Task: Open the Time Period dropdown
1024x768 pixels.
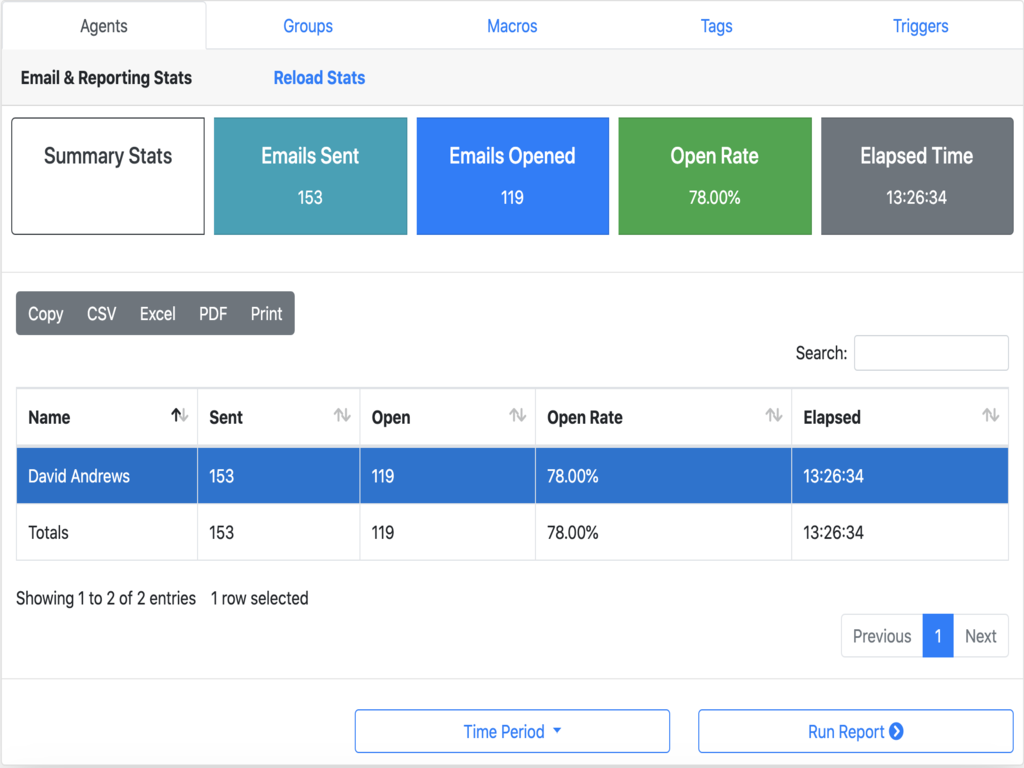Action: 512,731
